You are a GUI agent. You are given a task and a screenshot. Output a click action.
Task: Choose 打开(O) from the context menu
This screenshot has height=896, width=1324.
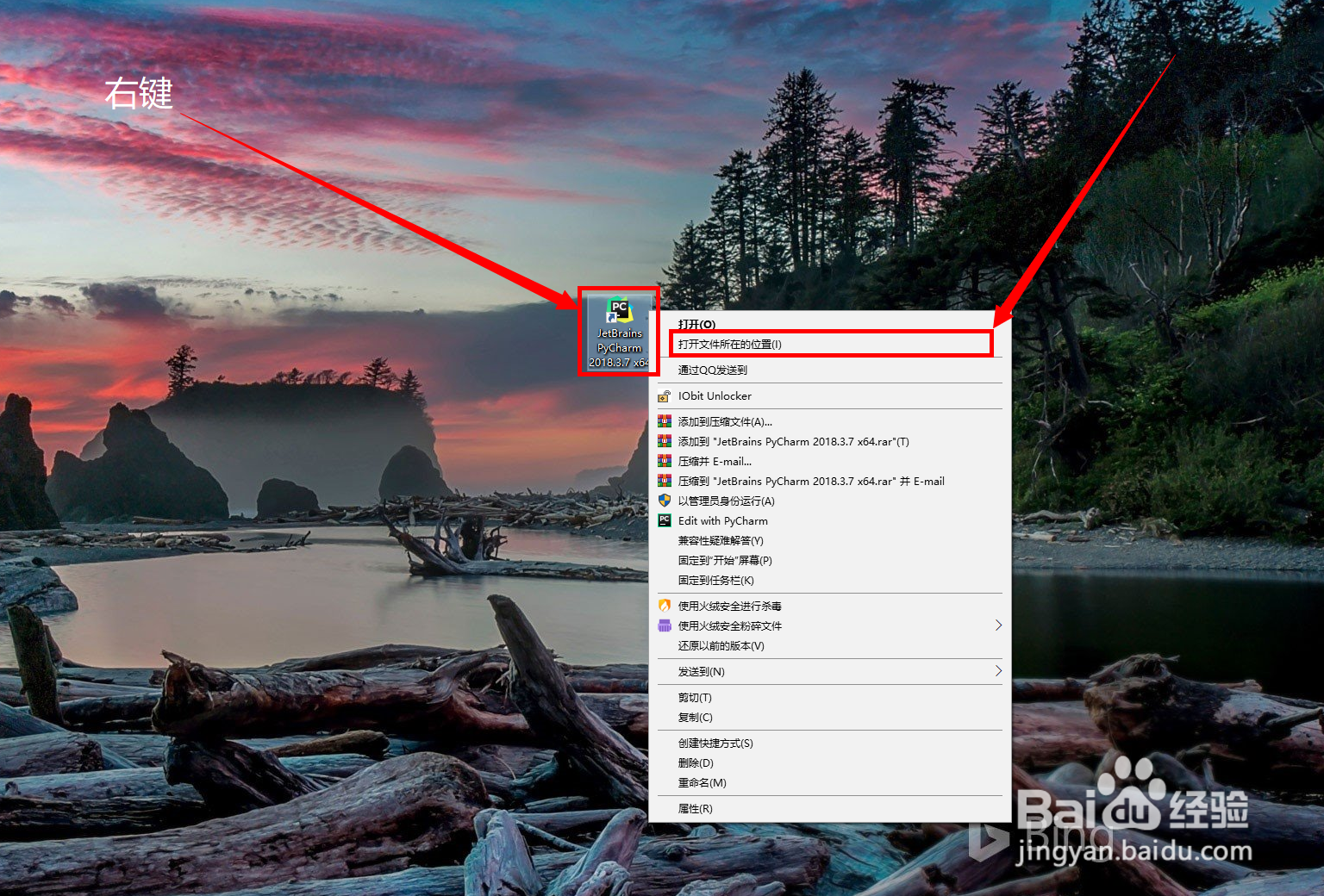829,324
